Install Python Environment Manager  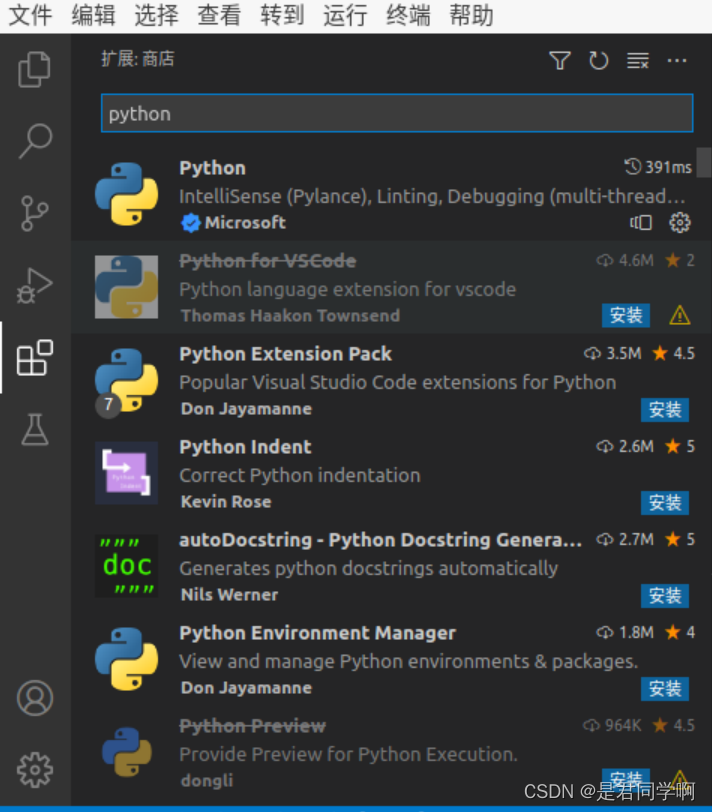pos(665,689)
